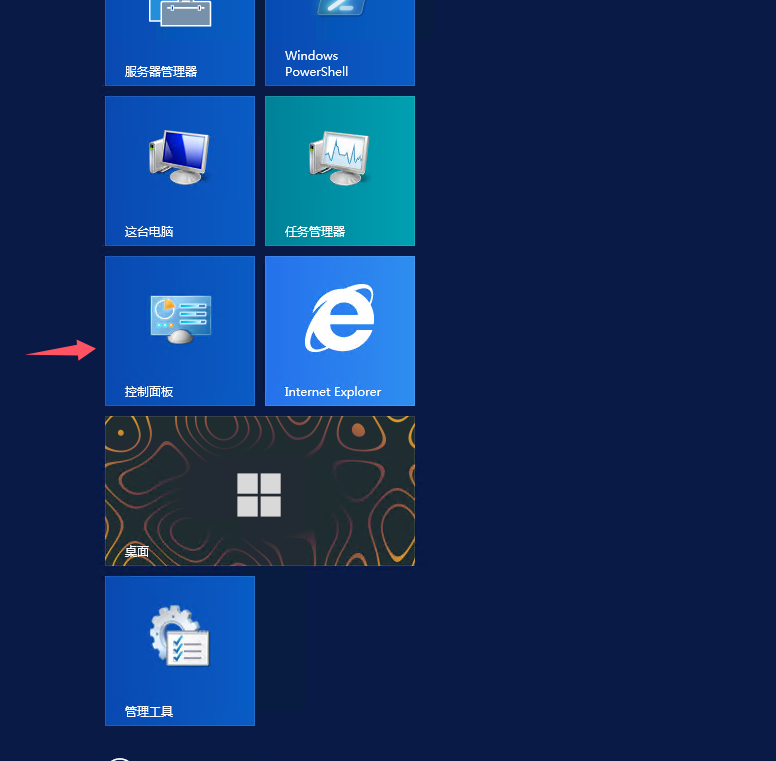Open 管理工具 (Administrative Tools) gear icon
Viewport: 776px width, 761px height.
pos(180,637)
